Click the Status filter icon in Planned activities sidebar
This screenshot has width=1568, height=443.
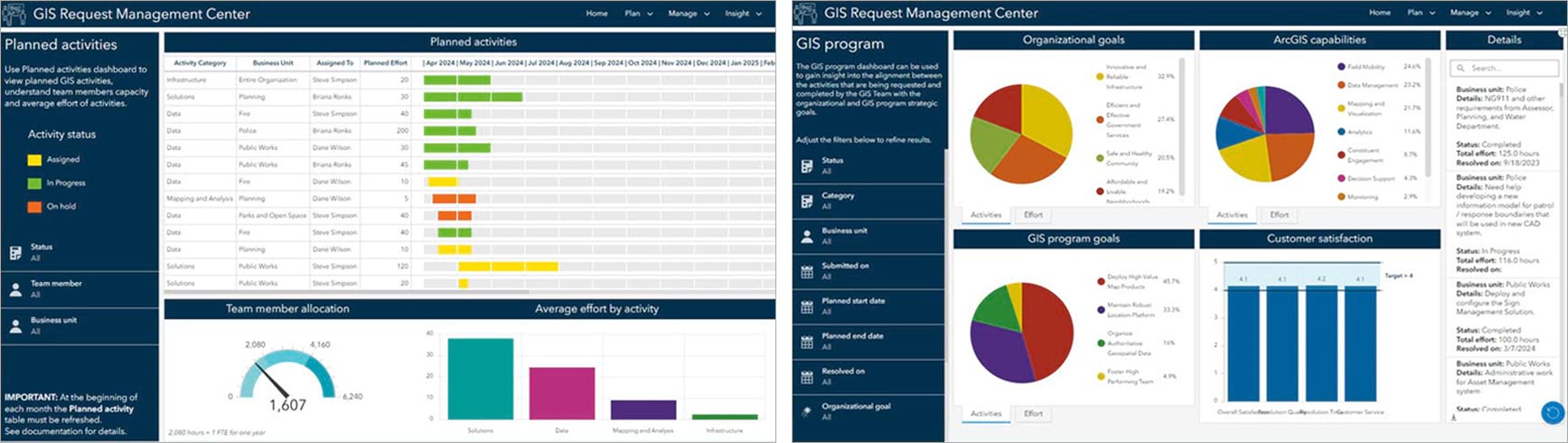15,253
